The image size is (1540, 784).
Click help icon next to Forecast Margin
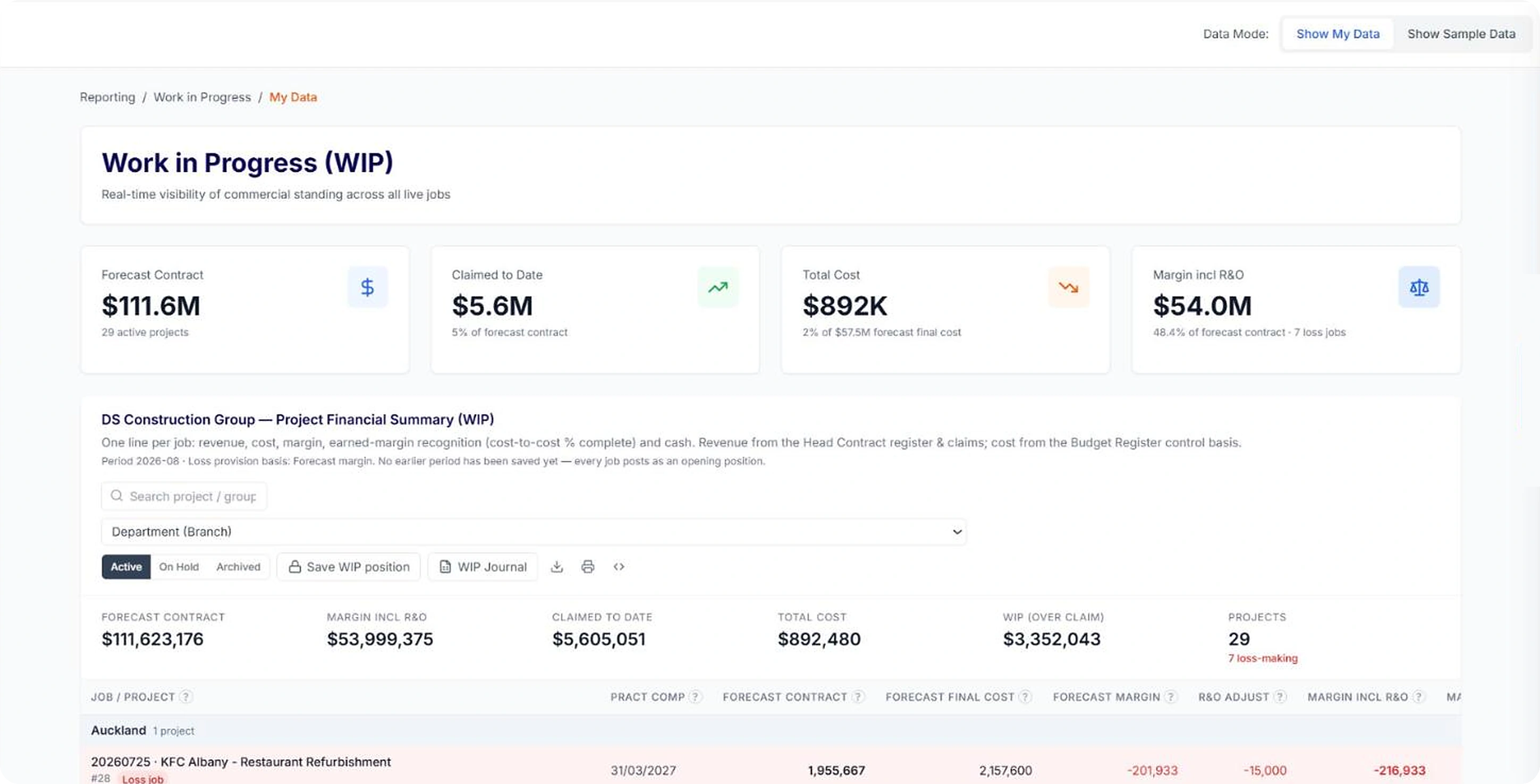1171,697
